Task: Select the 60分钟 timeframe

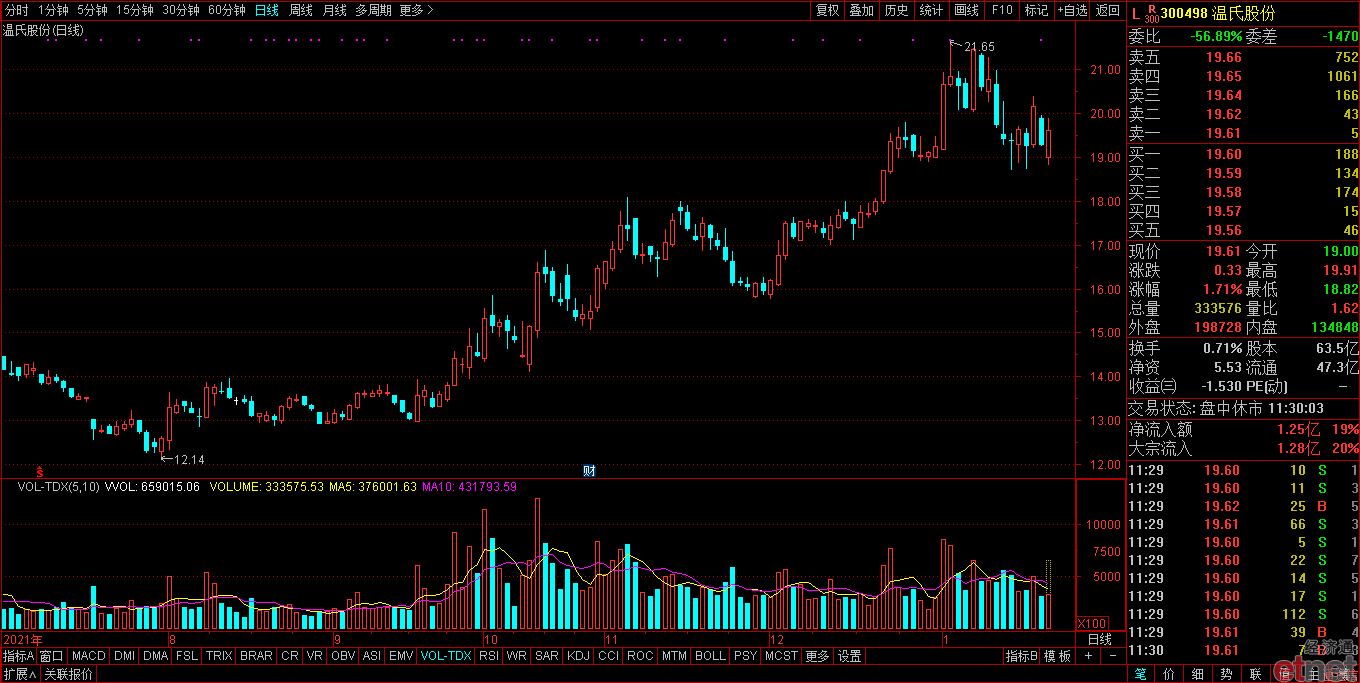Action: click(227, 10)
